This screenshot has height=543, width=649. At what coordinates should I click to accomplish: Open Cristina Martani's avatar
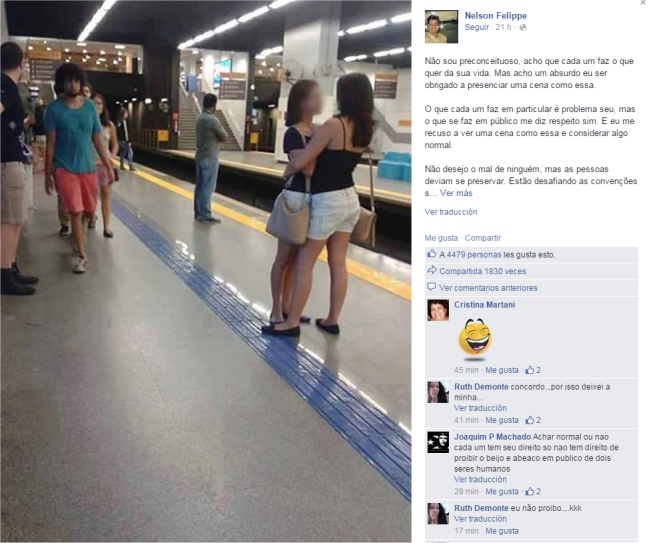click(438, 310)
